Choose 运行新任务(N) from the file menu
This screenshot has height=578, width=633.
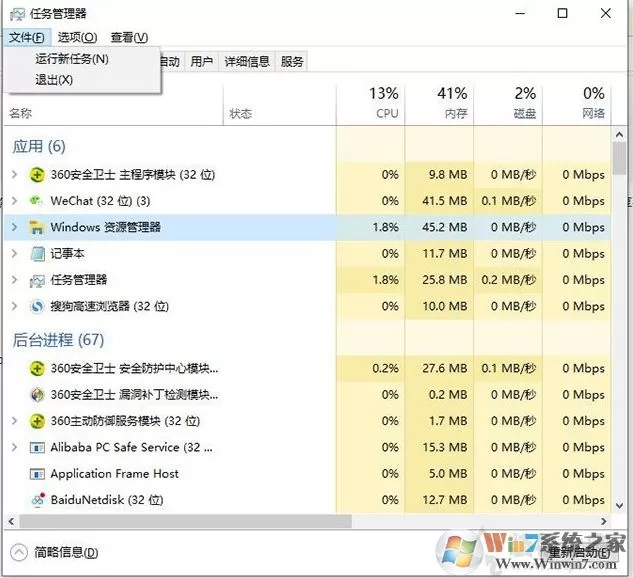point(72,59)
